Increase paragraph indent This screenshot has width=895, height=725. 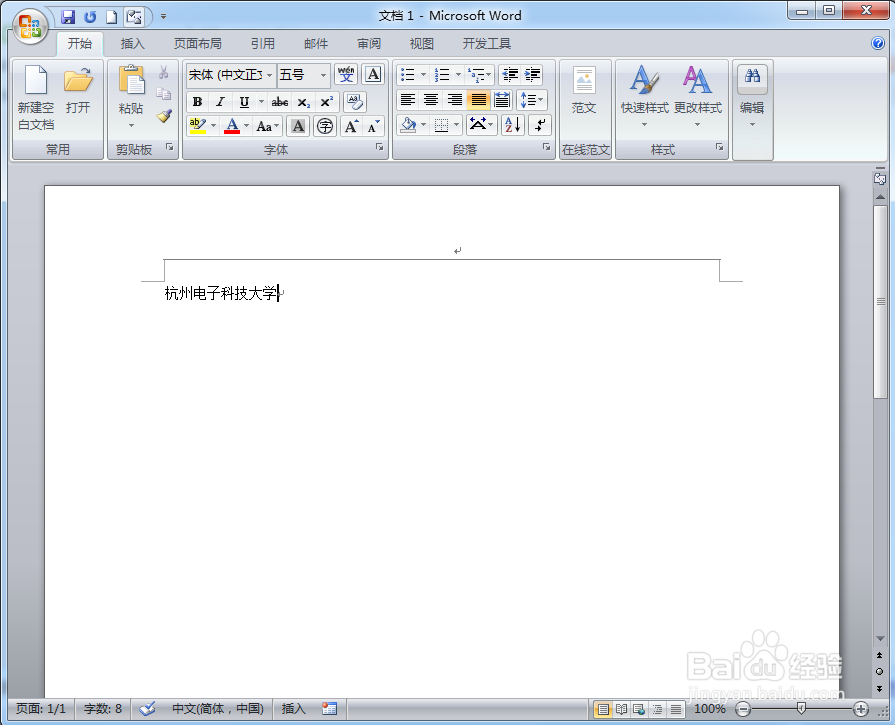pyautogui.click(x=532, y=74)
